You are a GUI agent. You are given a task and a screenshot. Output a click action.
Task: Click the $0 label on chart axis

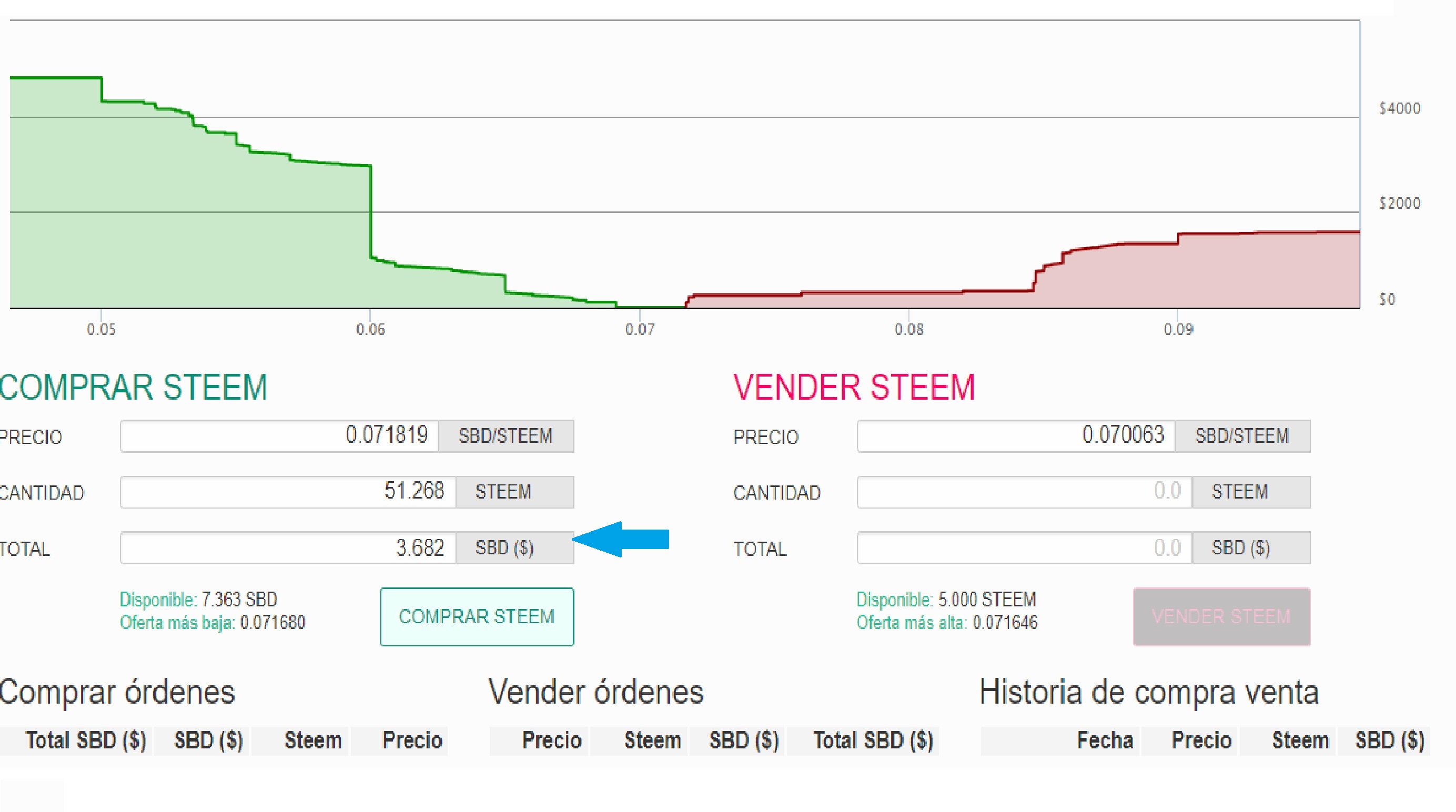1387,299
